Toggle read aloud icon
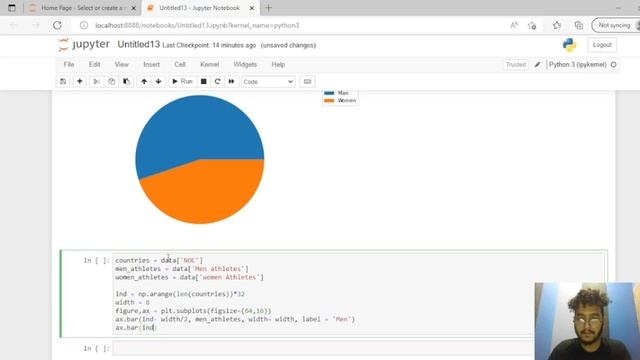The height and width of the screenshot is (360, 640). pyautogui.click(x=514, y=25)
